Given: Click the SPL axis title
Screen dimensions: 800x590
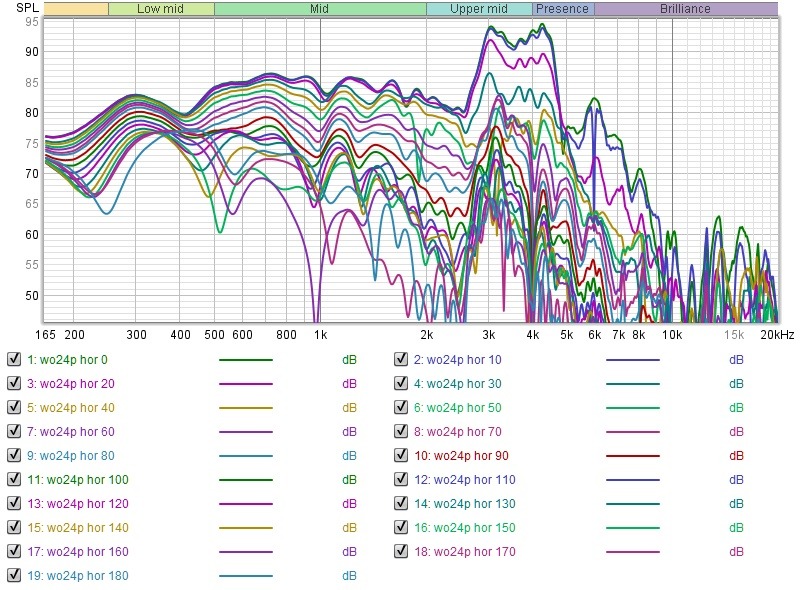Looking at the screenshot, I should (x=28, y=8).
